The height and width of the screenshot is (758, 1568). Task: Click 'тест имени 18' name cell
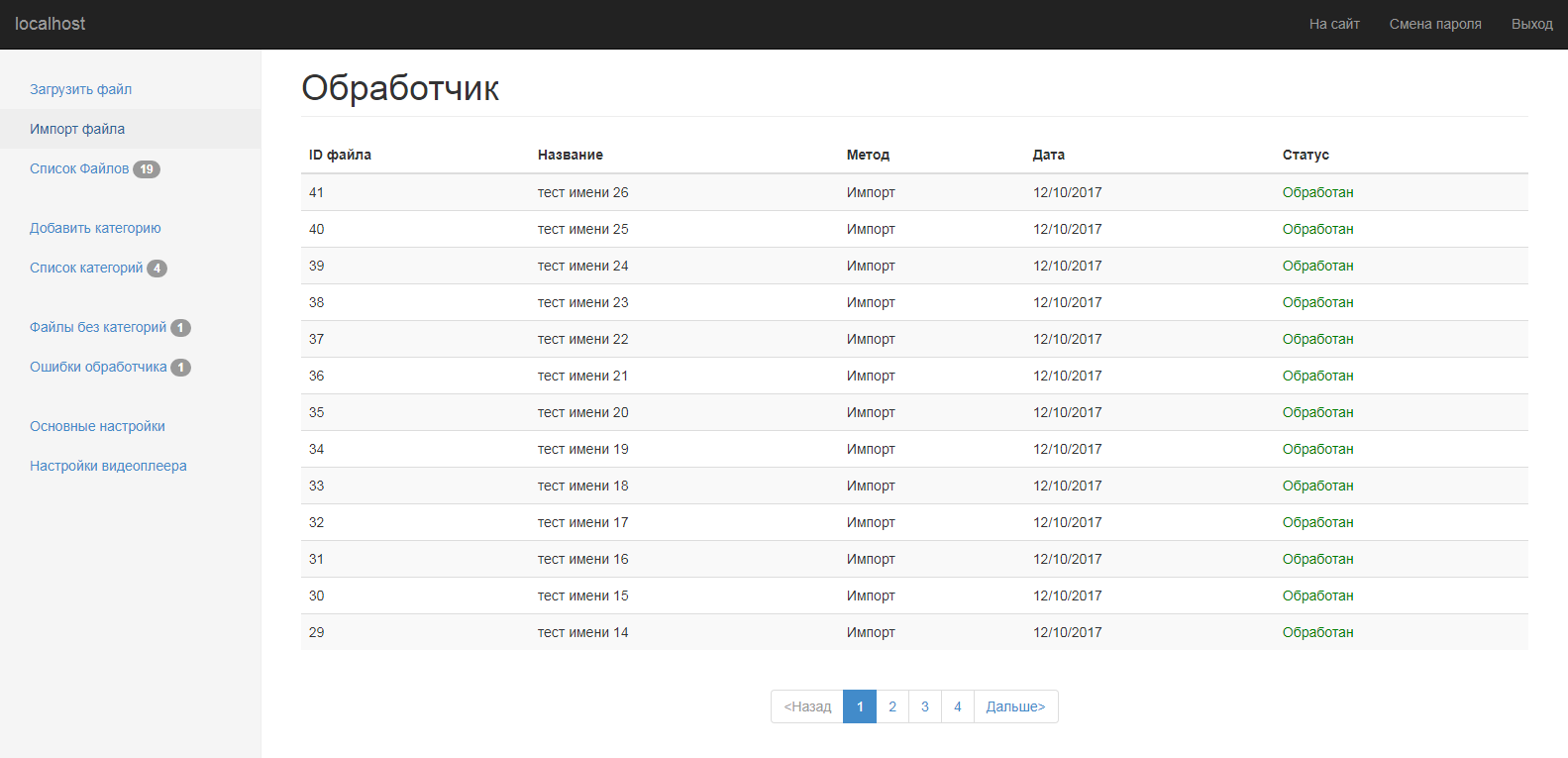pyautogui.click(x=583, y=486)
